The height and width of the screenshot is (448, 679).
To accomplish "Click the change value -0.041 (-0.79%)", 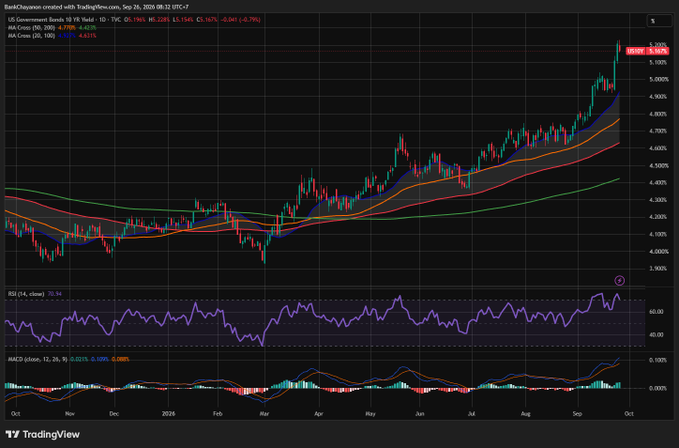I will [241, 19].
